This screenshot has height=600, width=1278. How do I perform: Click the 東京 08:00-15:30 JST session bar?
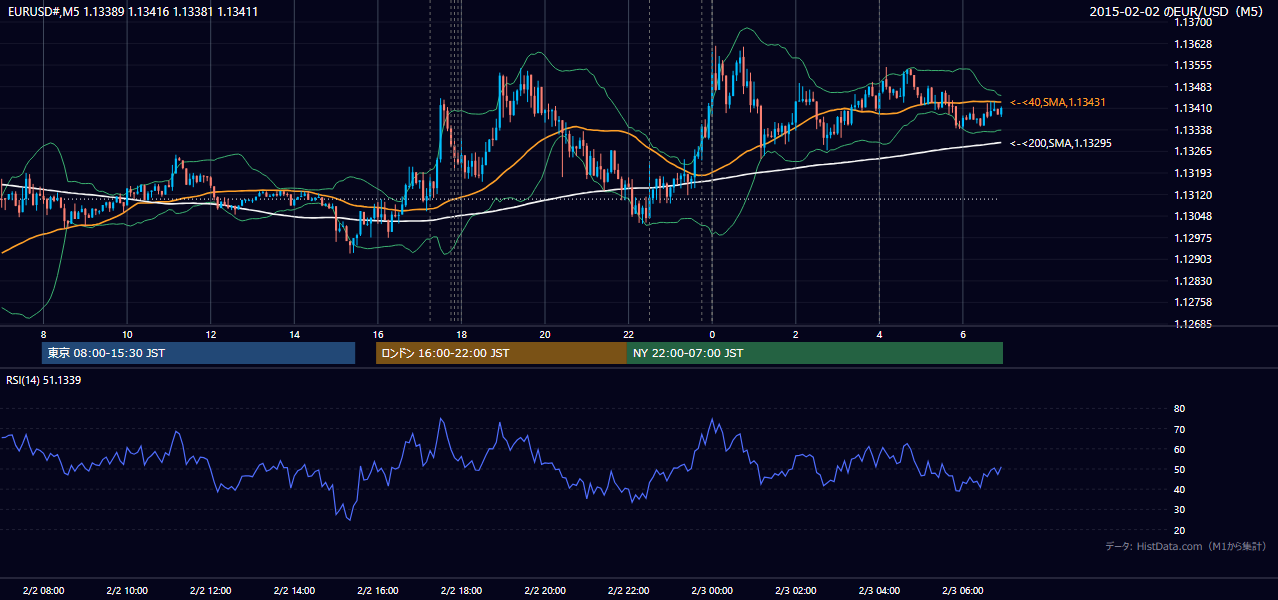coord(198,353)
